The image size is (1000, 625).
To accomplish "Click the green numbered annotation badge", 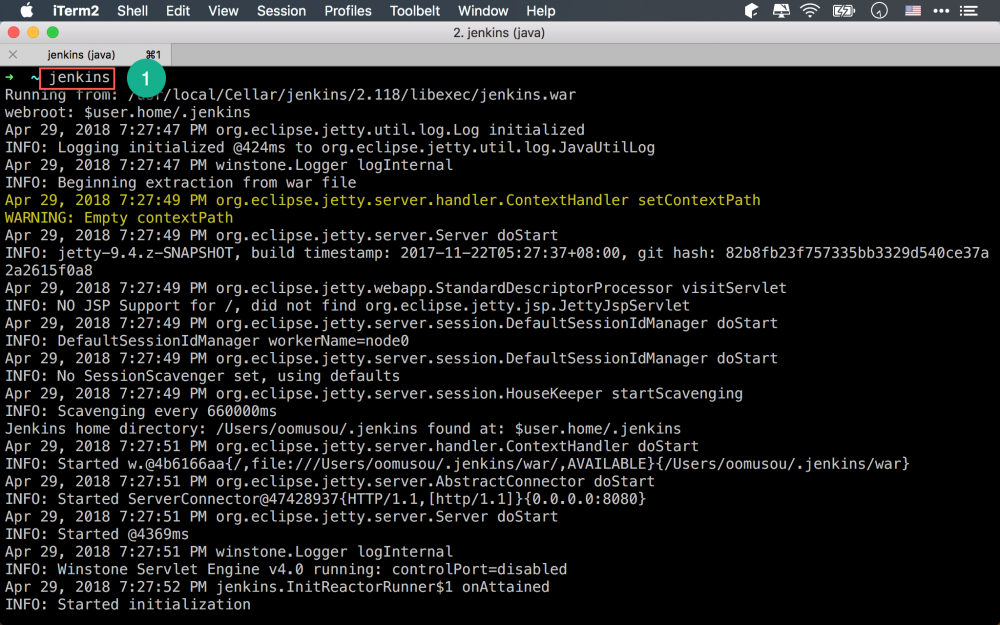I will coord(147,77).
